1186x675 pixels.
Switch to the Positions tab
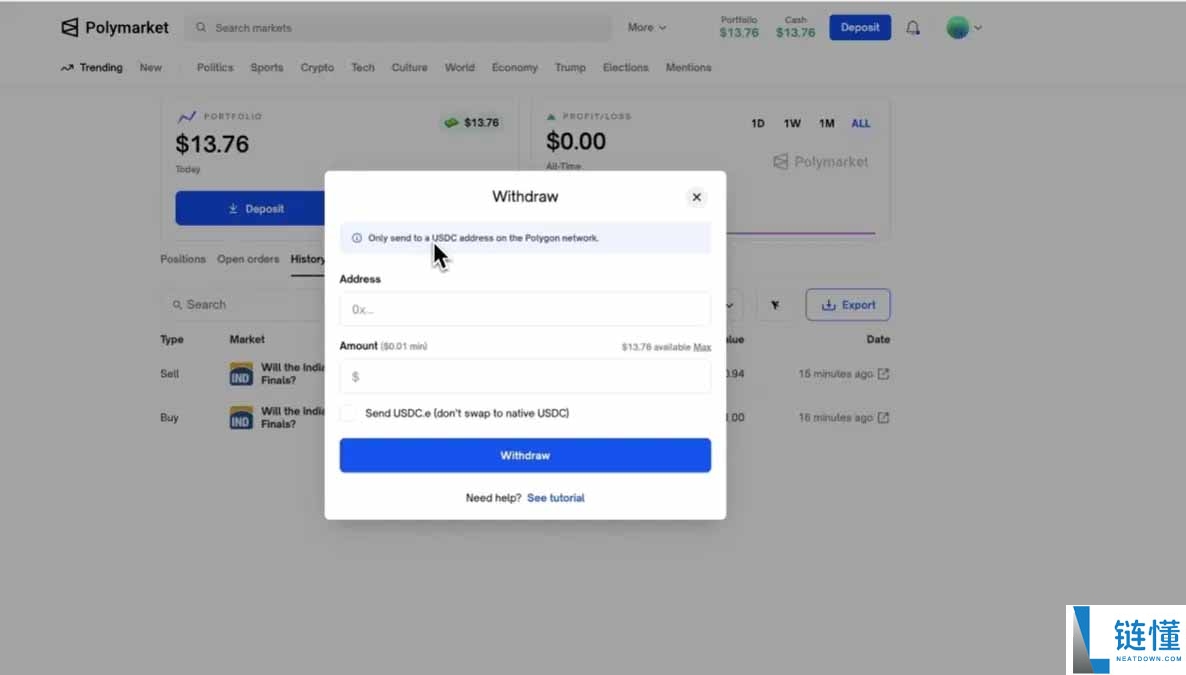(182, 259)
